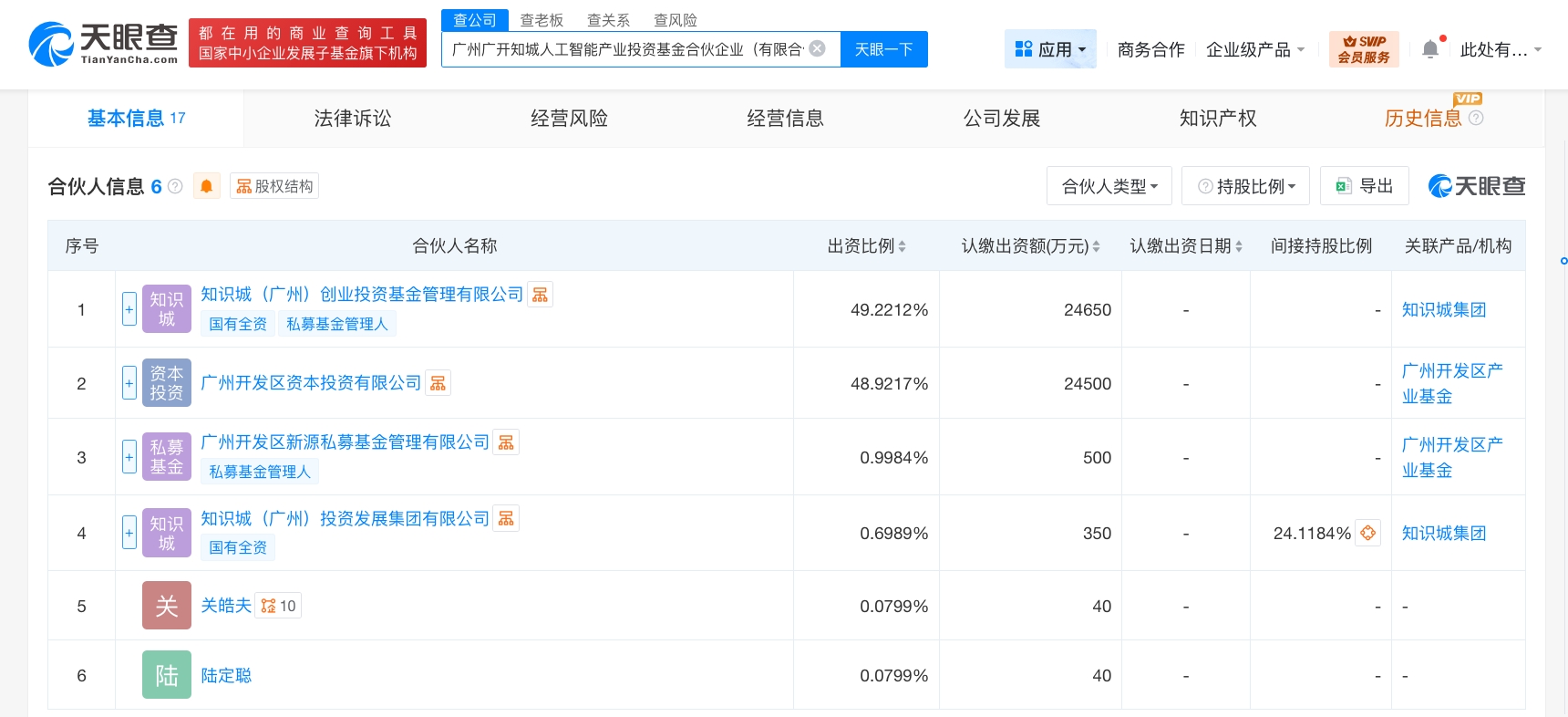Open the 持股比例 dropdown
The width and height of the screenshot is (1568, 717).
tap(1245, 186)
